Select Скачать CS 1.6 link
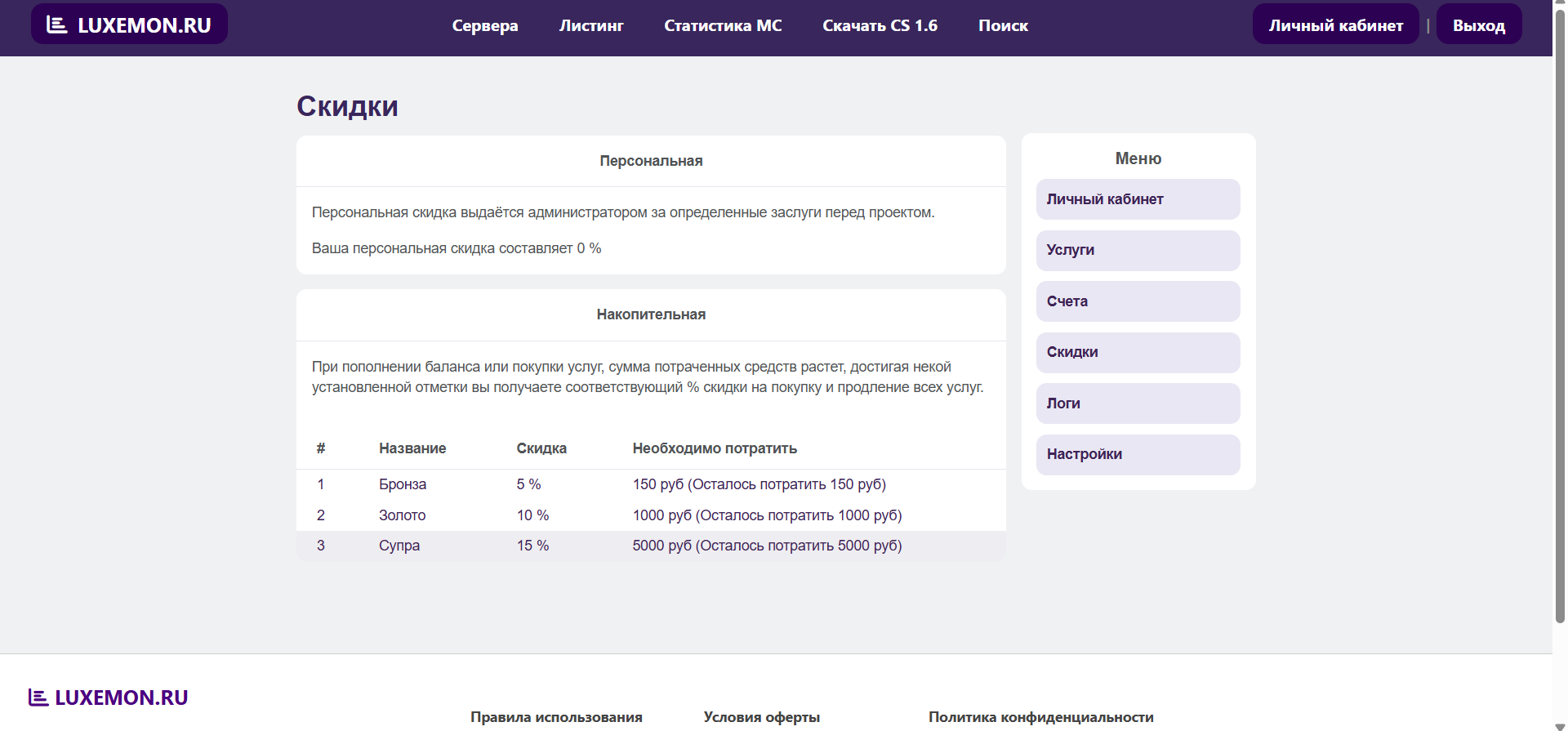 [x=880, y=25]
